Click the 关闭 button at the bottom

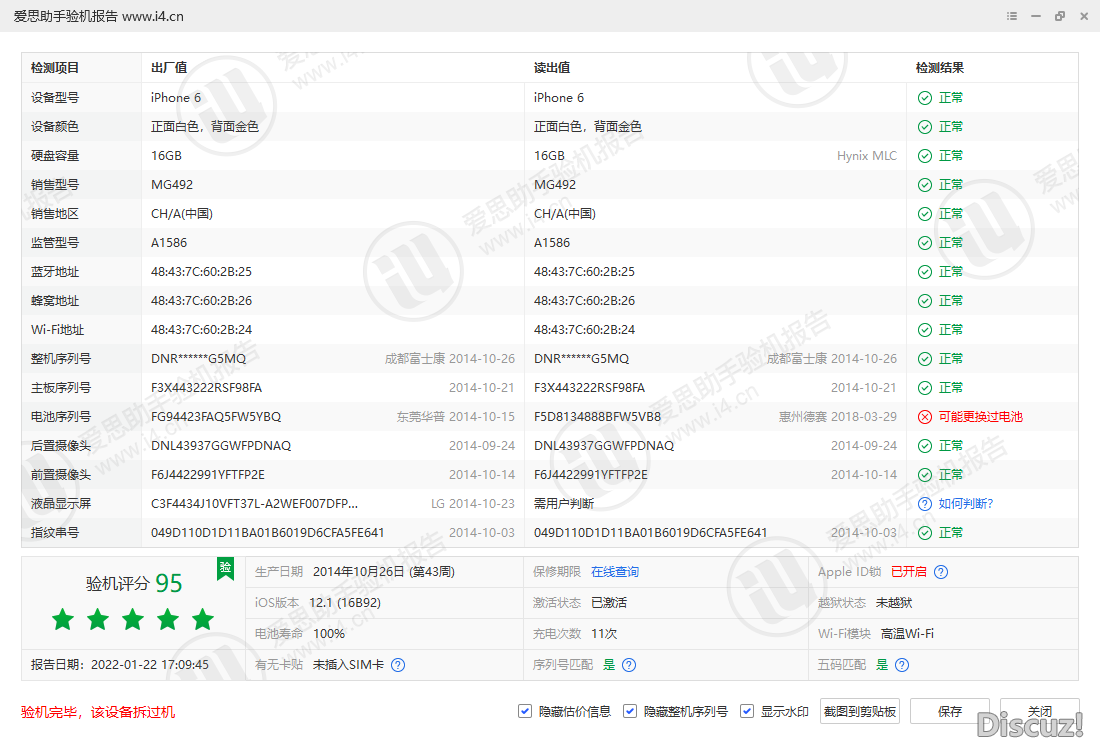coord(1039,711)
